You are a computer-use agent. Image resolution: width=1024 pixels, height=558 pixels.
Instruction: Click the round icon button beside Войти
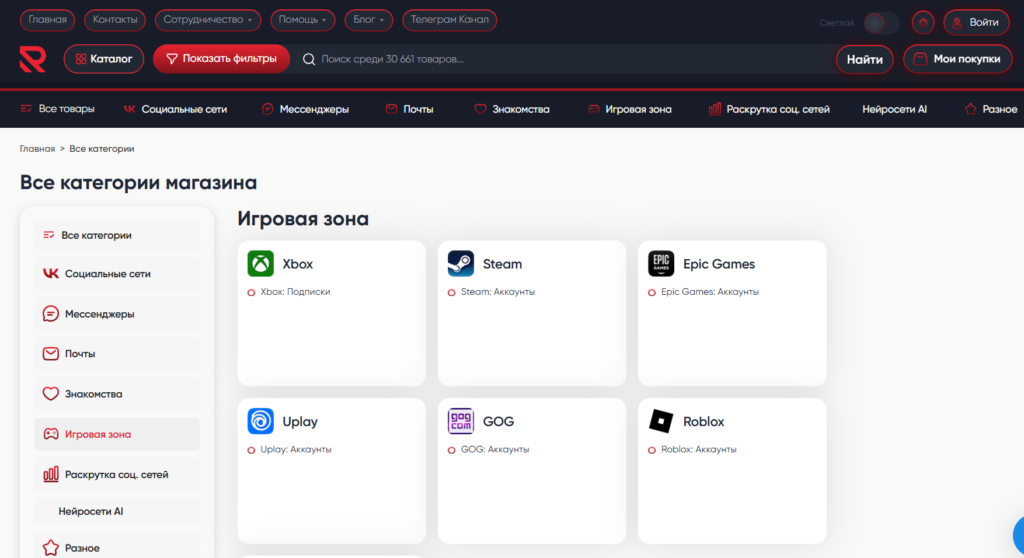tap(923, 23)
